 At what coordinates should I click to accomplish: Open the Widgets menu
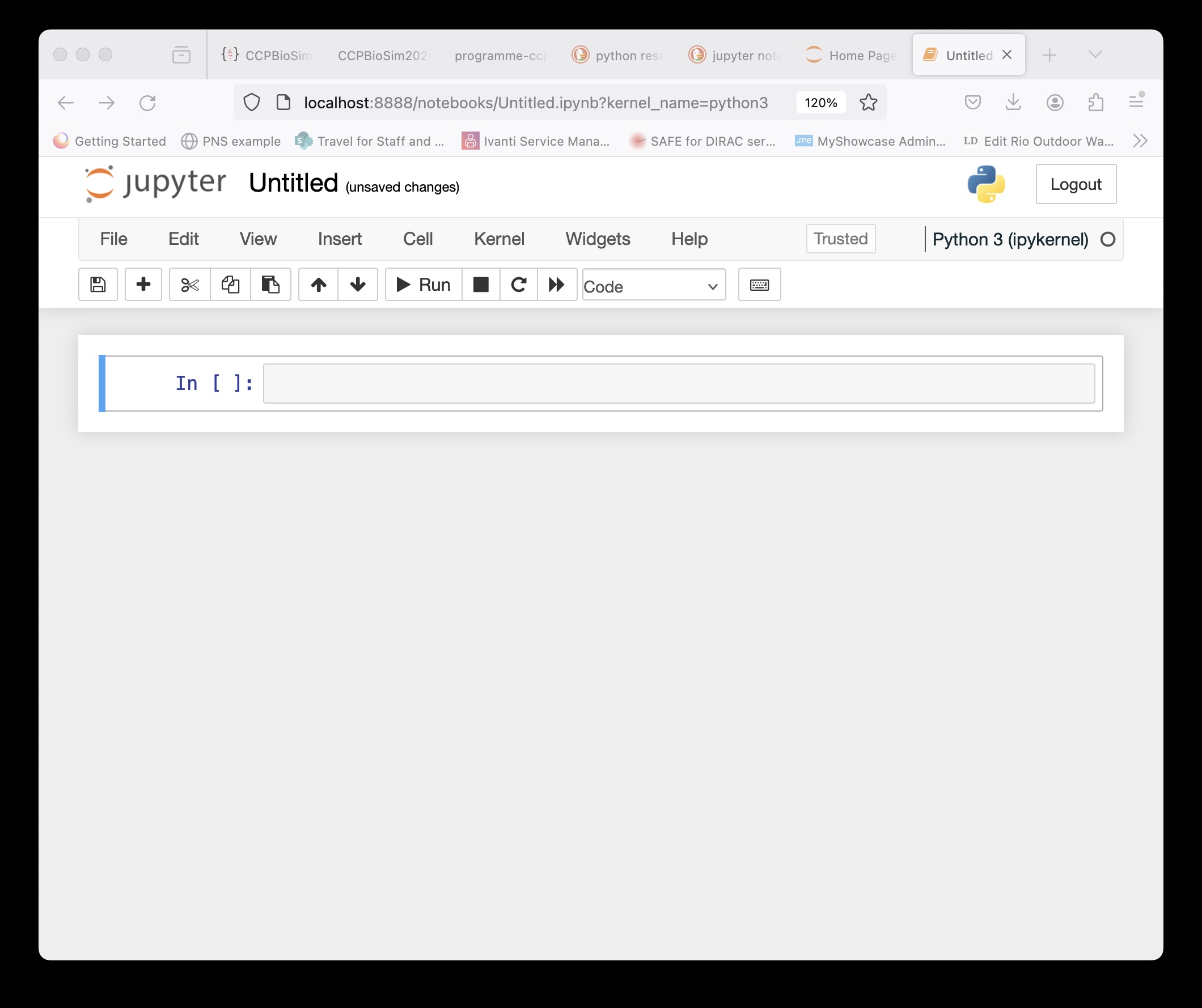598,239
